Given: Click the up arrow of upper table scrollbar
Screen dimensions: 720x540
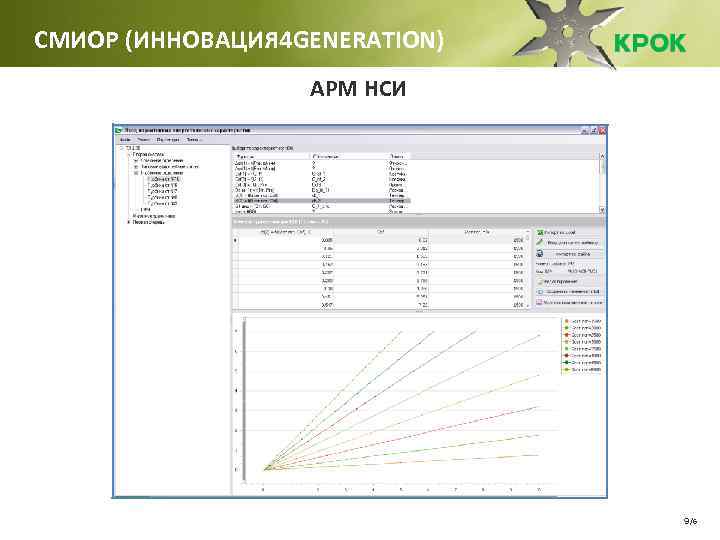Looking at the screenshot, I should pyautogui.click(x=602, y=157).
